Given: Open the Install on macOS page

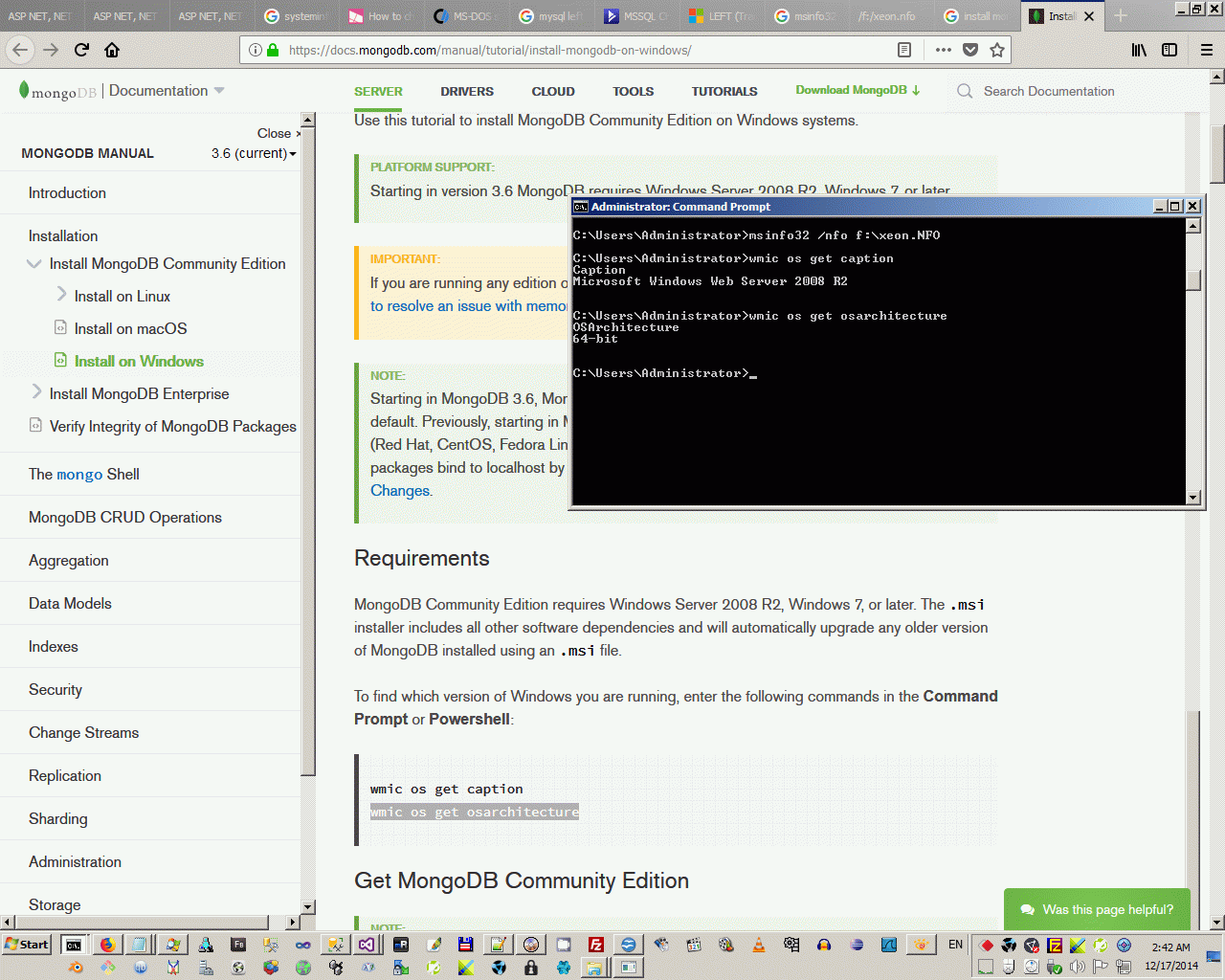Looking at the screenshot, I should 130,328.
